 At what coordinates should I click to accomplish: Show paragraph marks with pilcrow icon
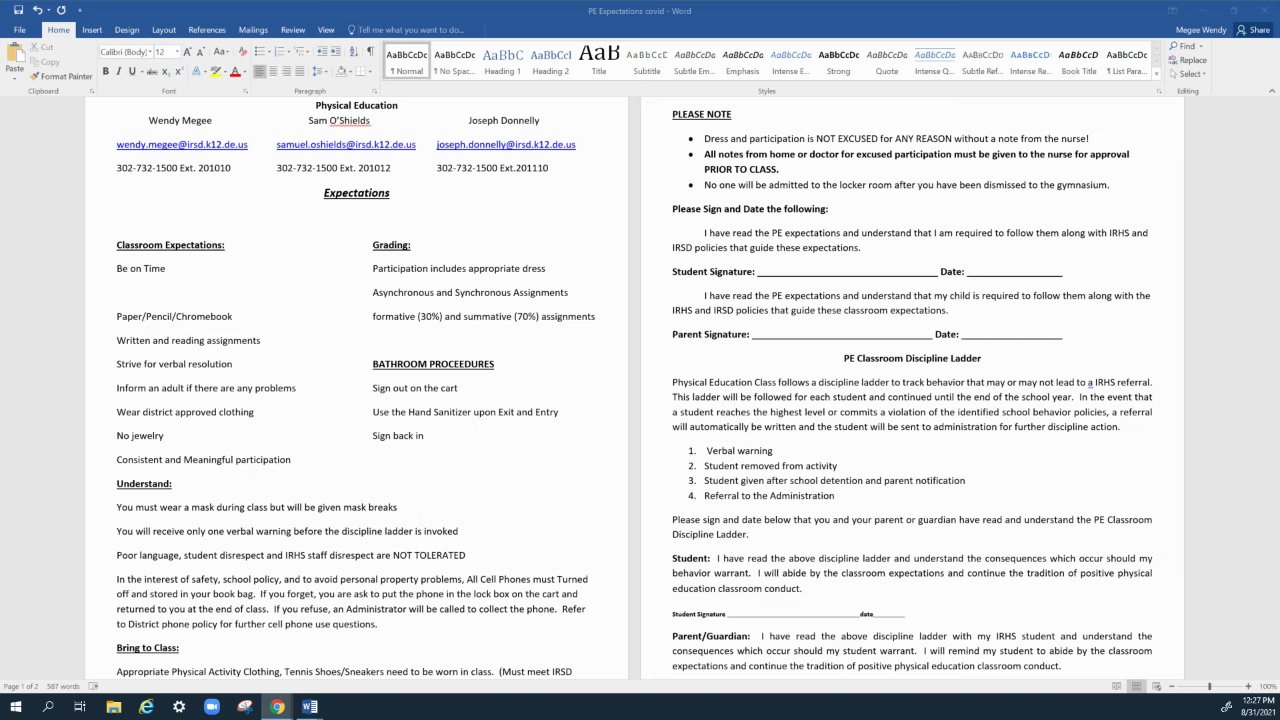tap(370, 51)
